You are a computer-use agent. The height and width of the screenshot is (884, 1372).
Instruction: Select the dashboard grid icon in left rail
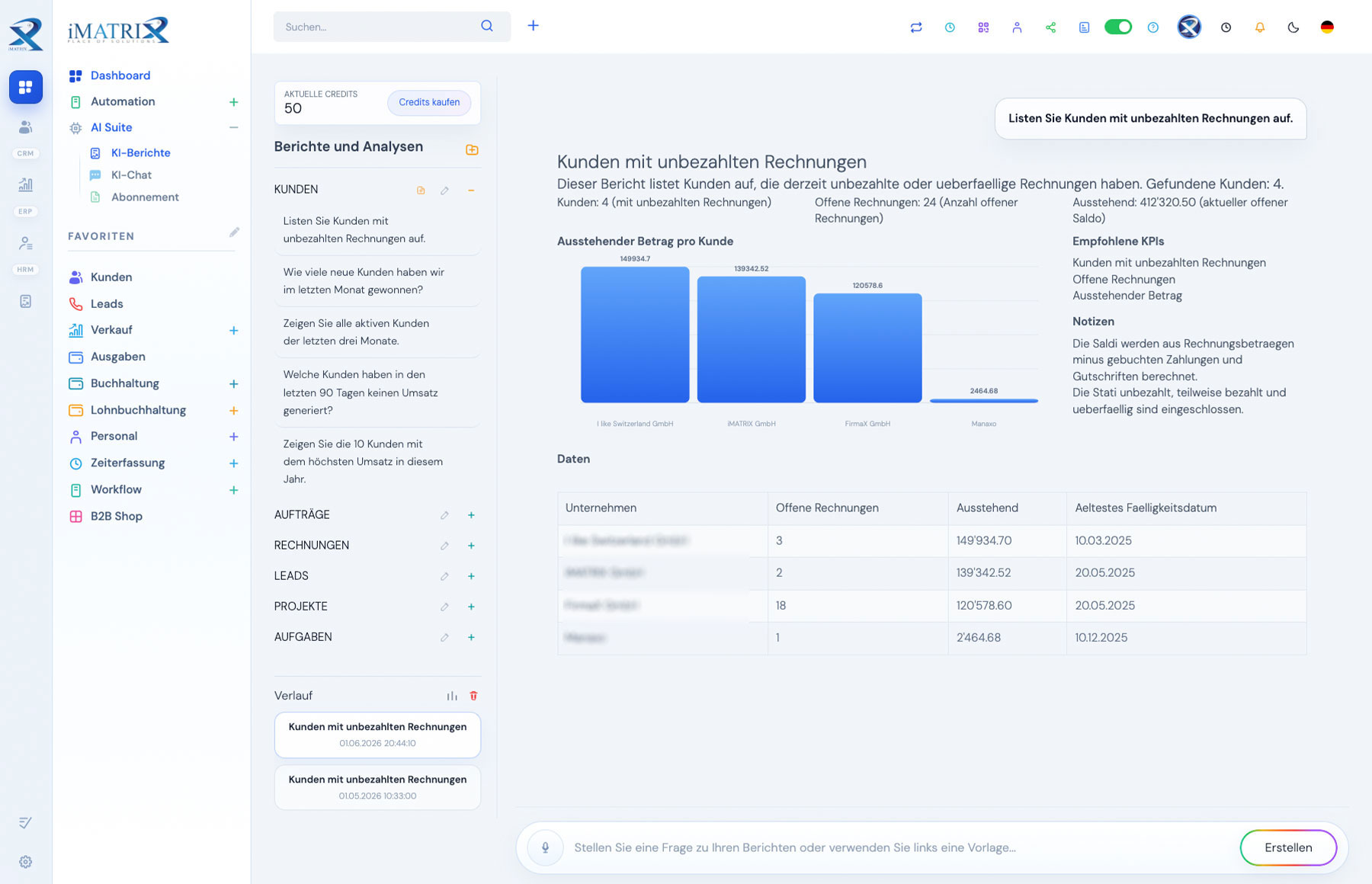(26, 87)
